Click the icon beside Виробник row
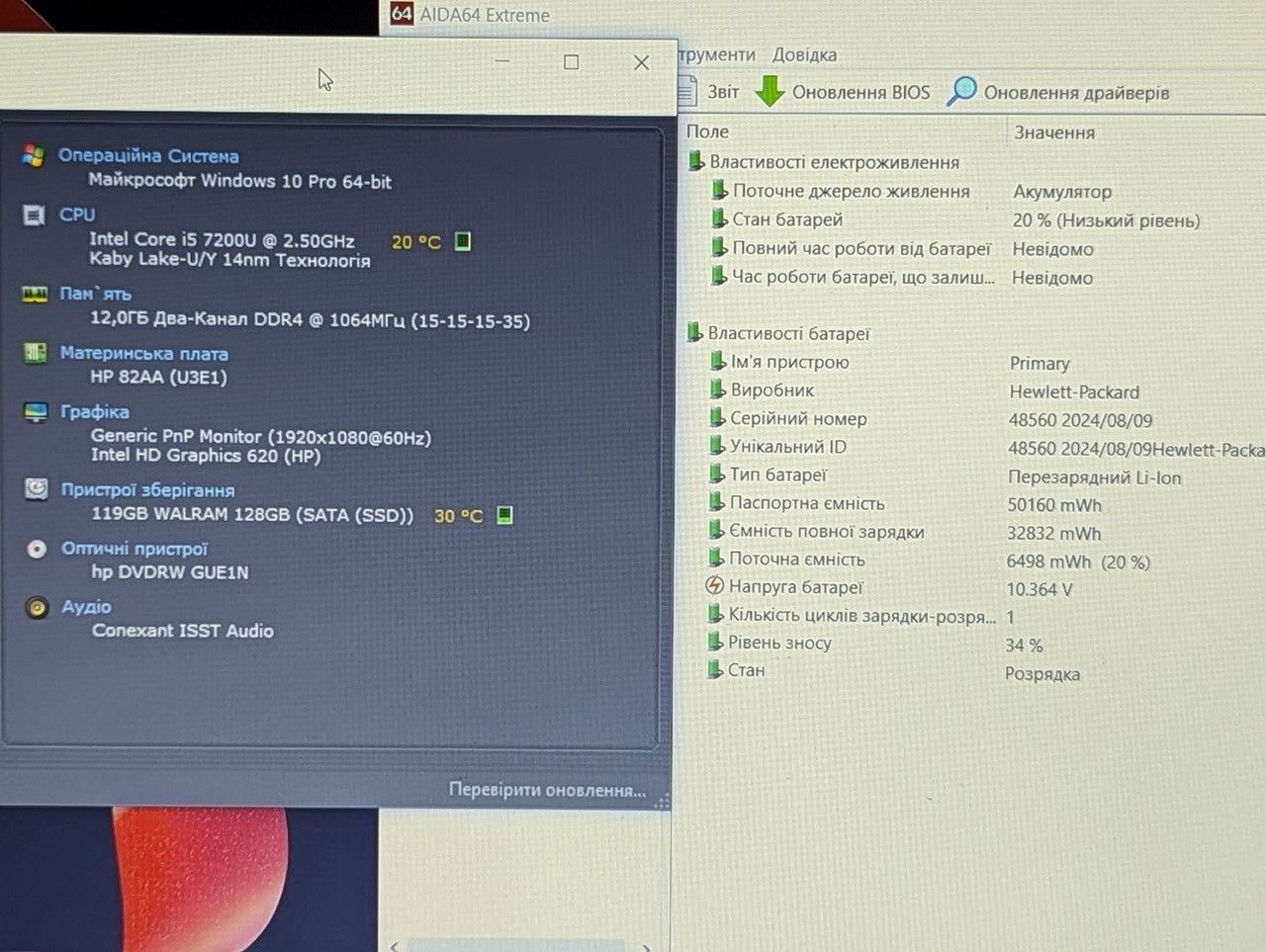 [718, 389]
